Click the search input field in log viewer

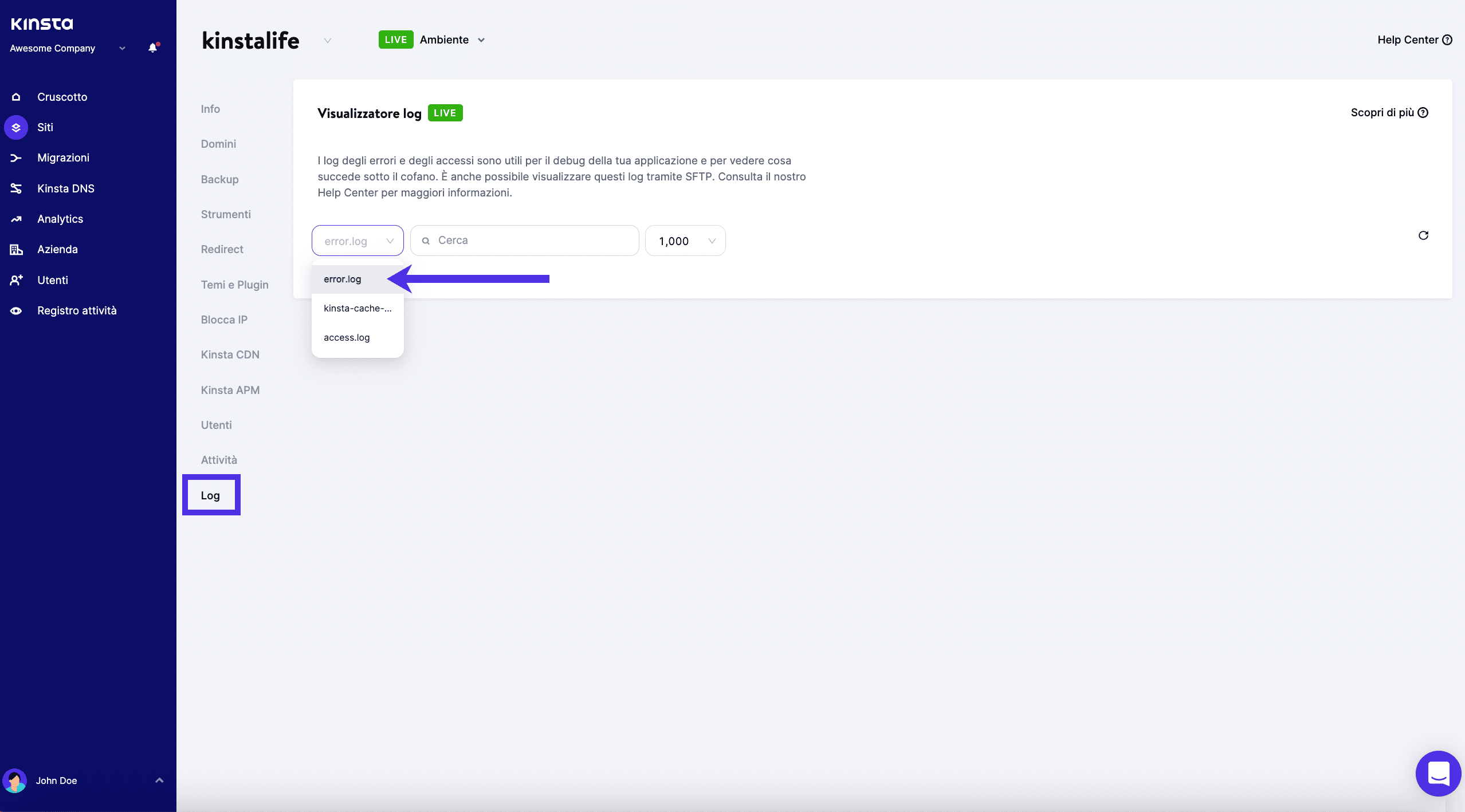tap(524, 240)
